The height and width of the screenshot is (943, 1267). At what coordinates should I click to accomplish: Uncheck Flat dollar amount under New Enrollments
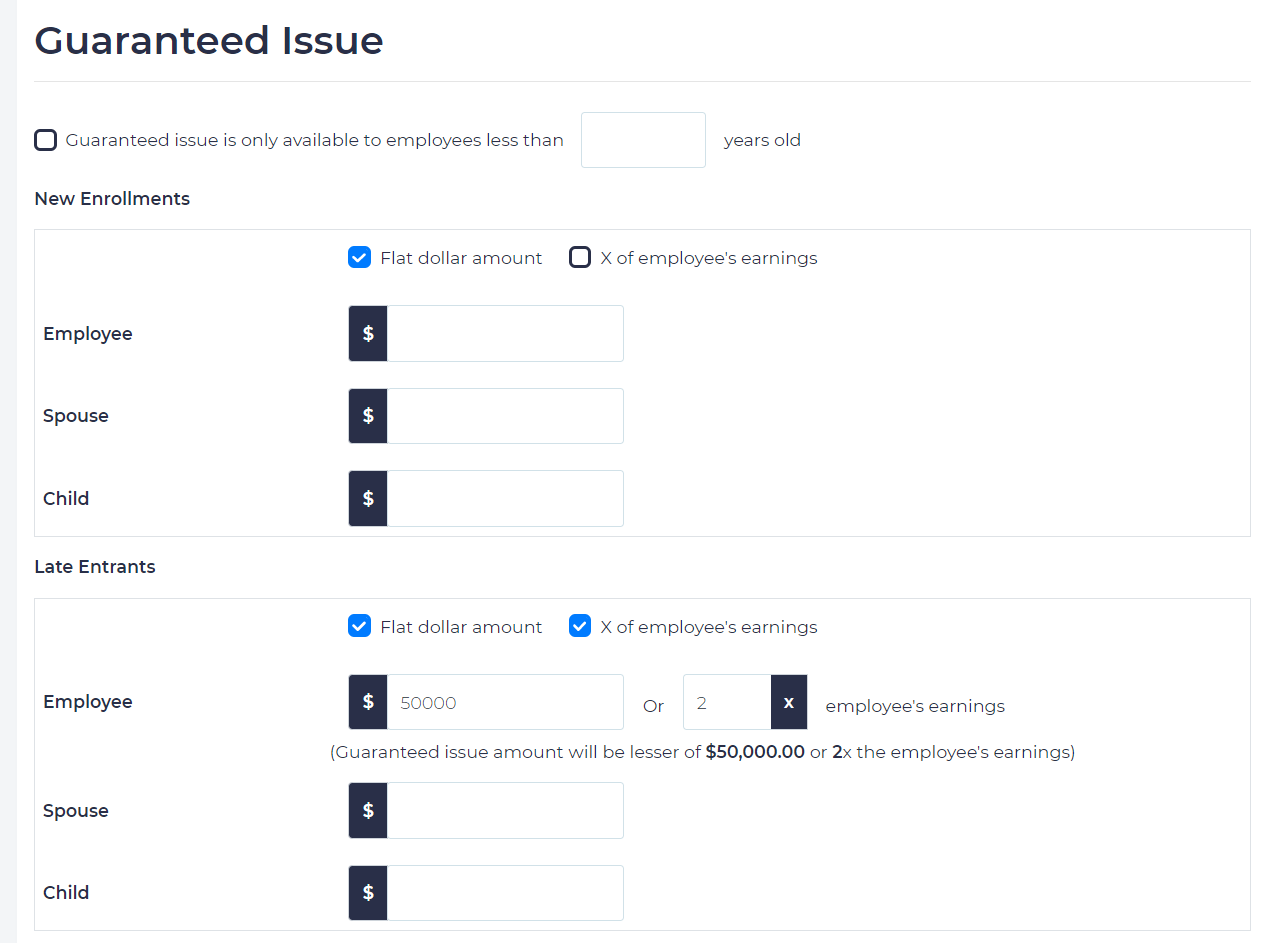[x=360, y=258]
